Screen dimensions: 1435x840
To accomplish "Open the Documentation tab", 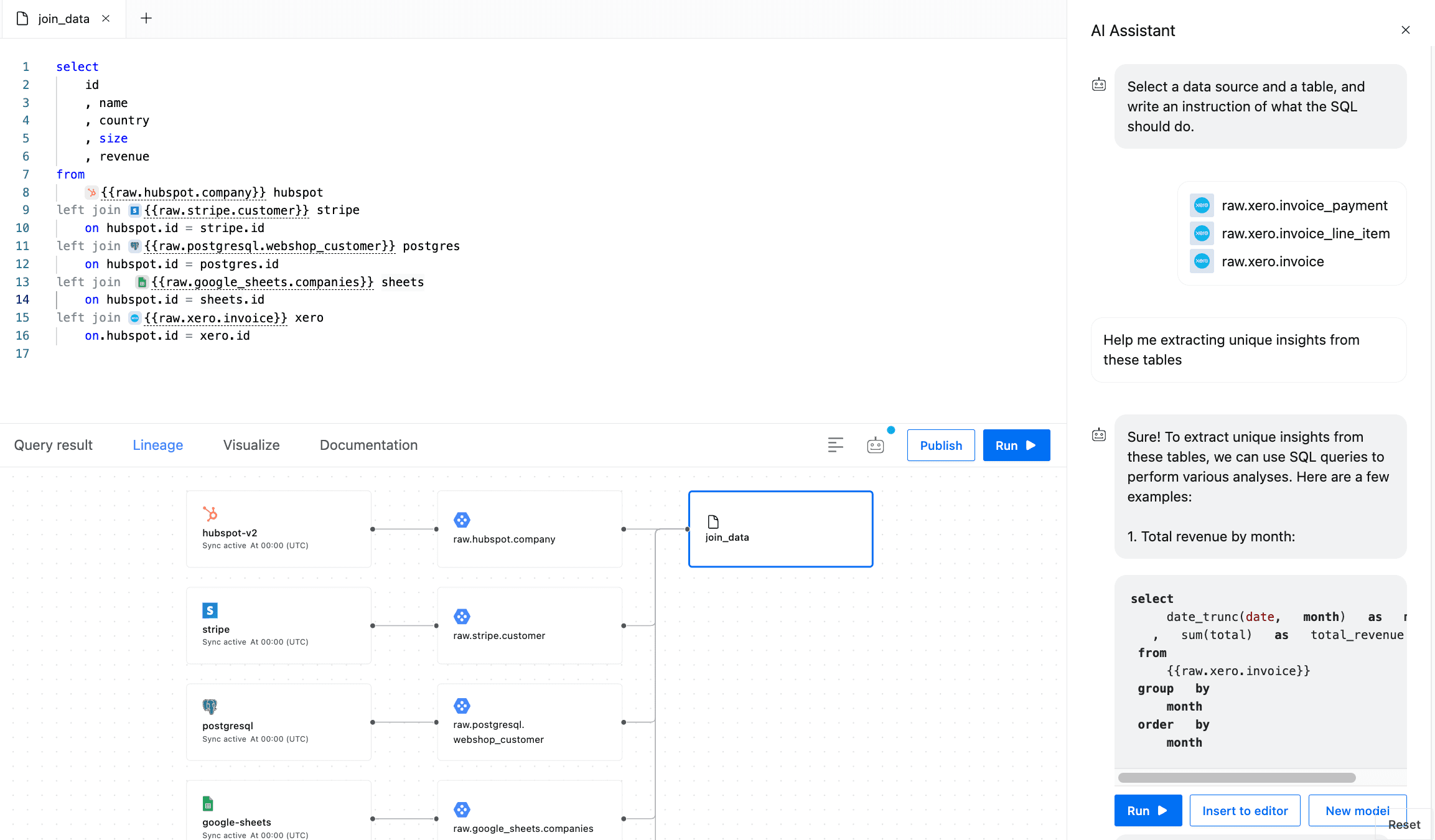I will coord(368,445).
